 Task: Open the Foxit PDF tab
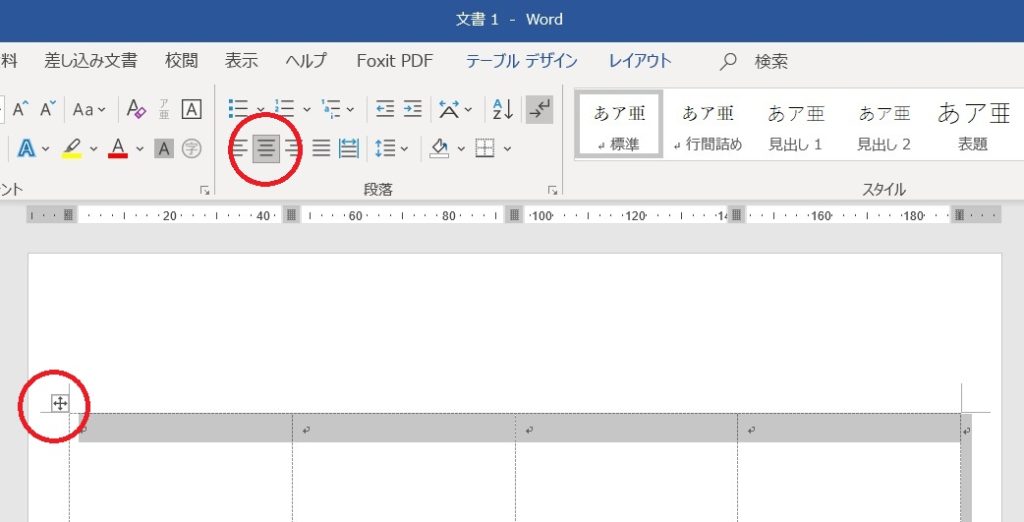[x=394, y=61]
